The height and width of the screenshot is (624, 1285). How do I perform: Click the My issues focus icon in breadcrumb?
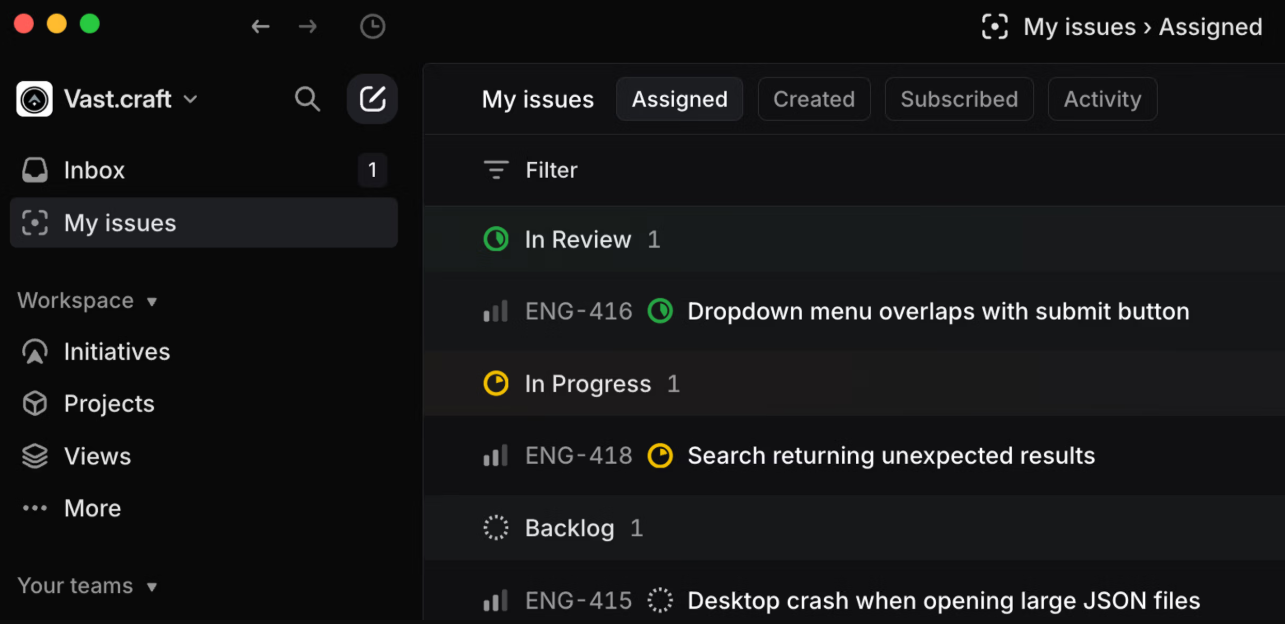point(994,26)
